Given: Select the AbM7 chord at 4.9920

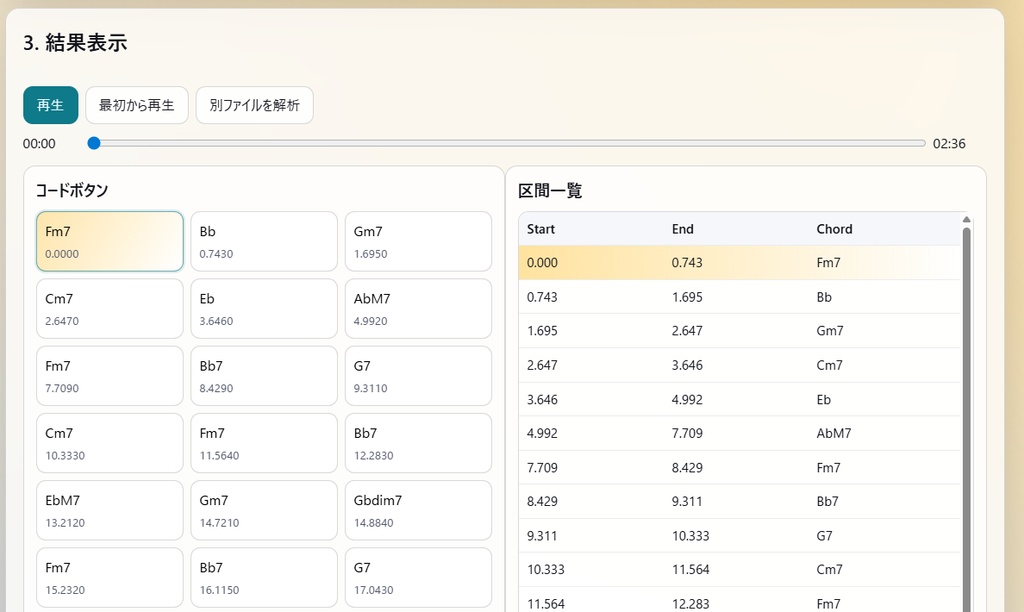Looking at the screenshot, I should point(417,308).
